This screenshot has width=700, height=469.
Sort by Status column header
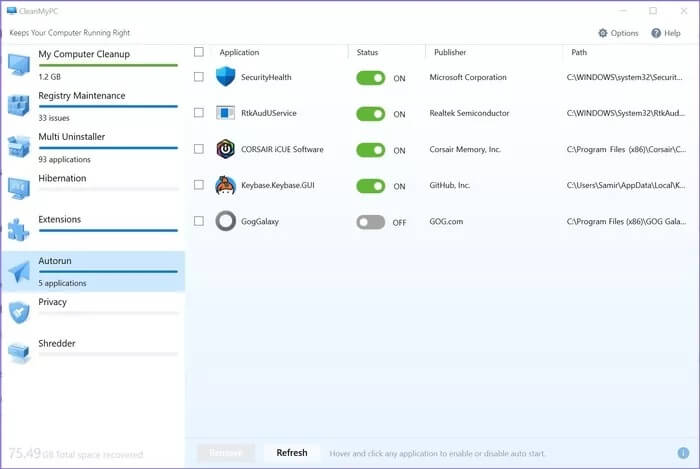tap(367, 52)
